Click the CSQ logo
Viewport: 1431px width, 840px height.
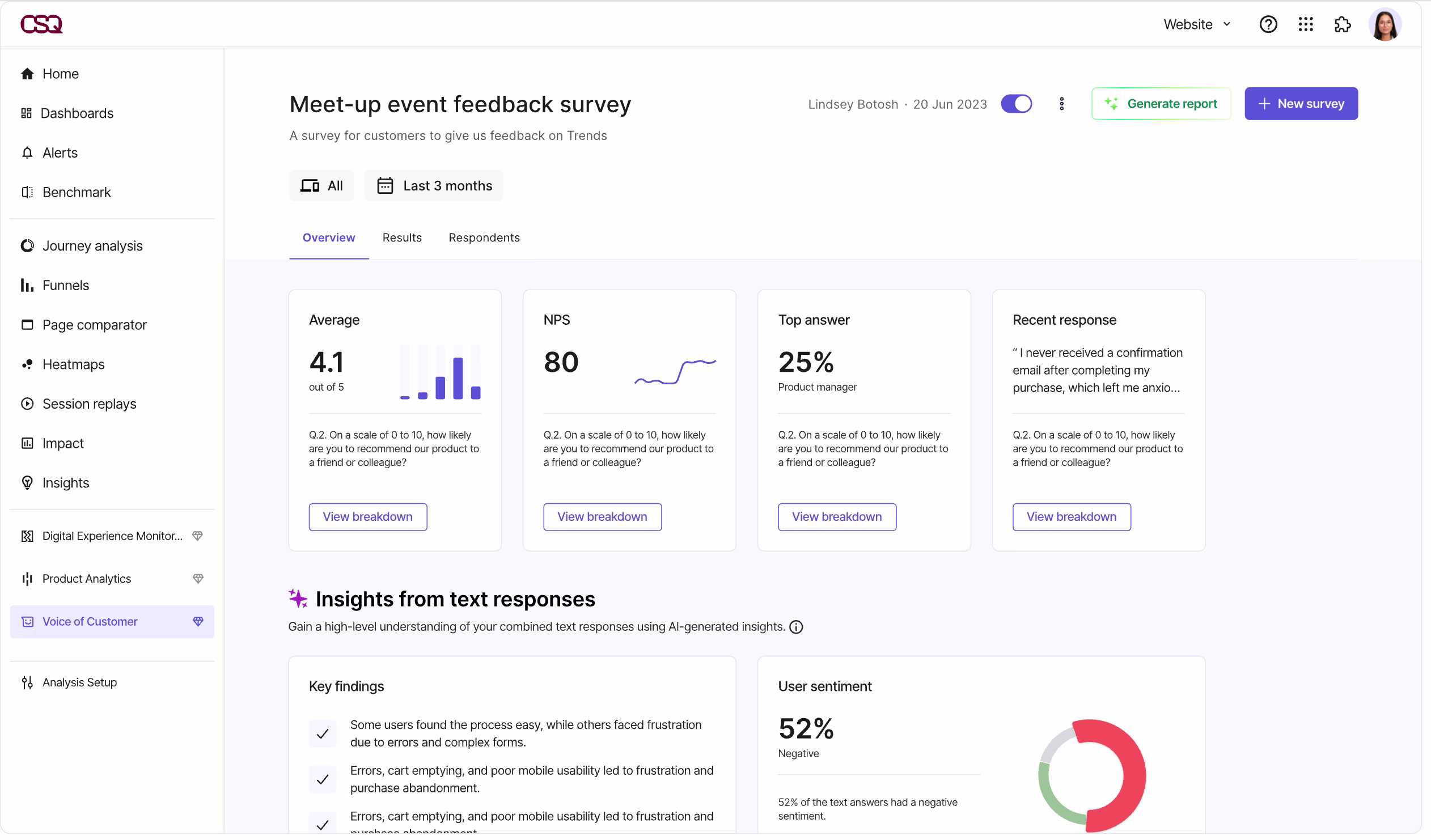41,24
